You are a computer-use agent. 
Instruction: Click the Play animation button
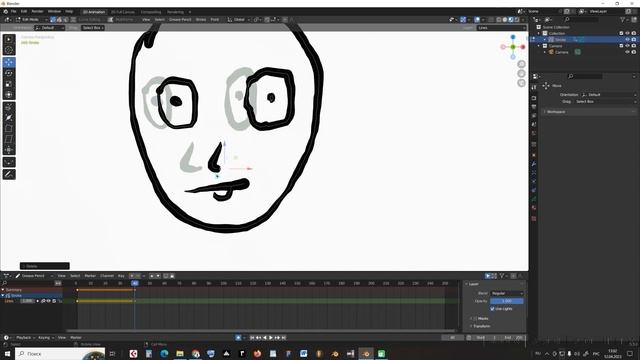(271, 338)
